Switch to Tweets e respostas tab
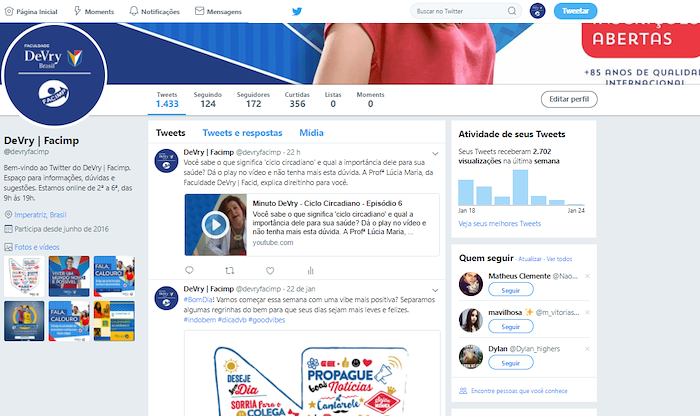Viewport: 700px width, 416px height. (242, 133)
